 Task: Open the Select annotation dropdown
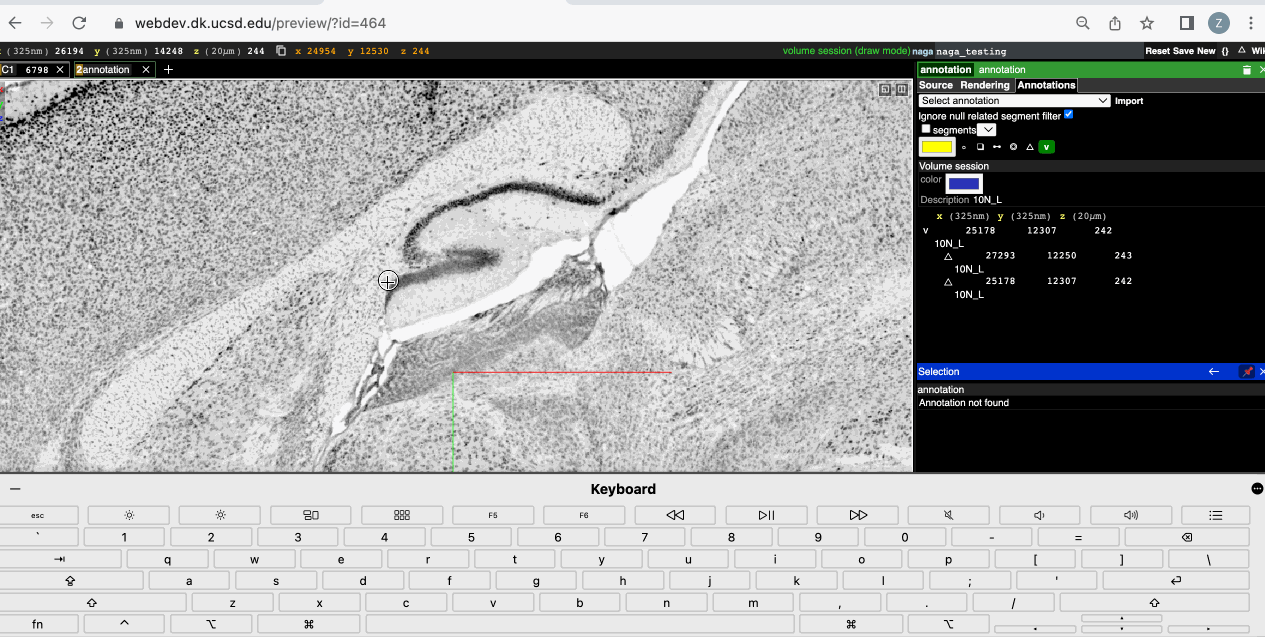[x=1014, y=101]
